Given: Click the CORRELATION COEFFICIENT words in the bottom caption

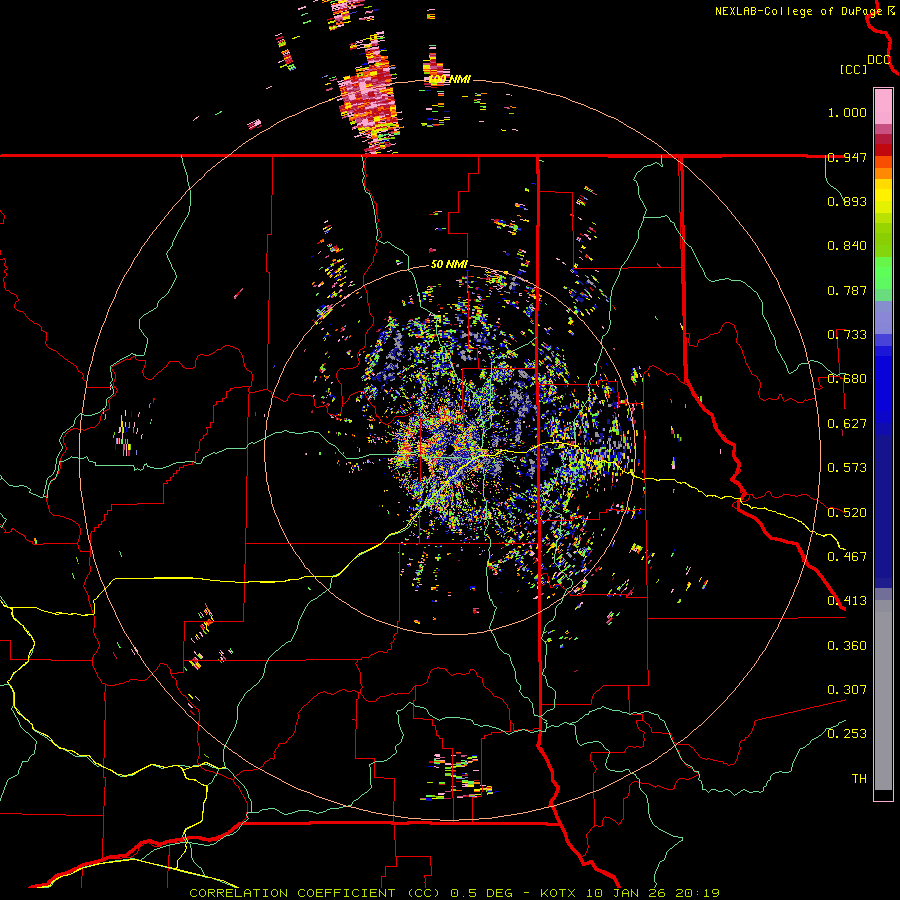Looking at the screenshot, I should tap(292, 893).
